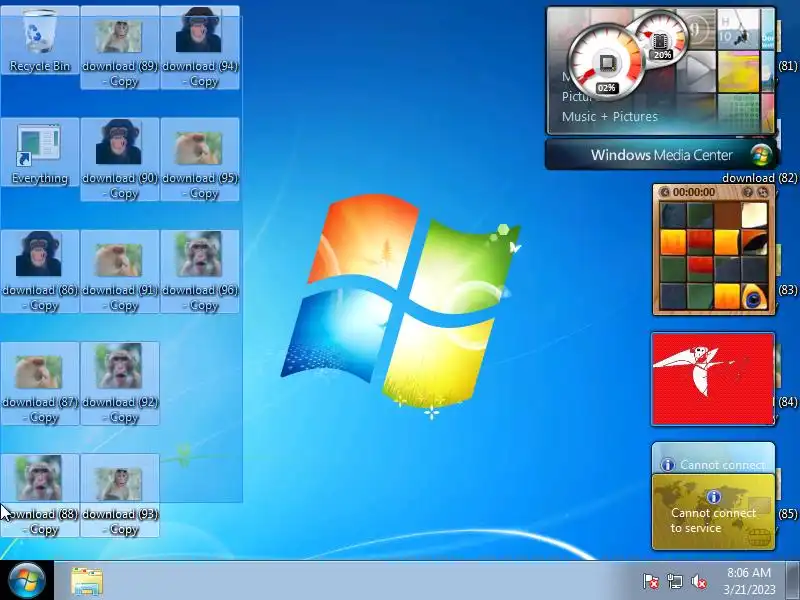Select download (88) - Copy file
The height and width of the screenshot is (600, 800).
(40, 495)
